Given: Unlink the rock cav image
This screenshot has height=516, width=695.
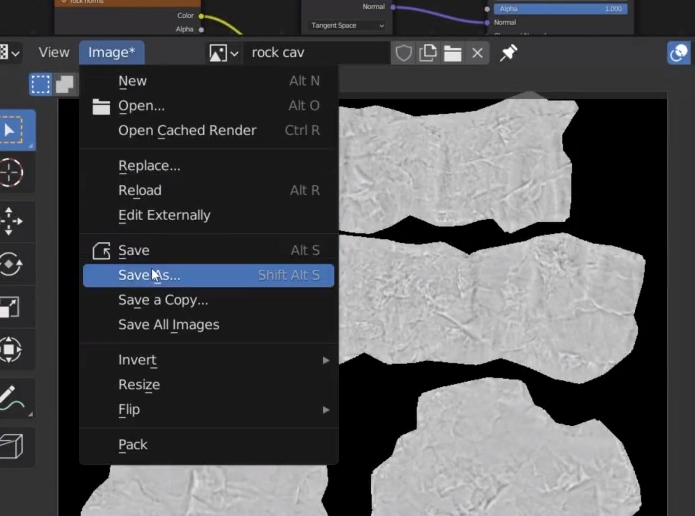Looking at the screenshot, I should coord(477,53).
